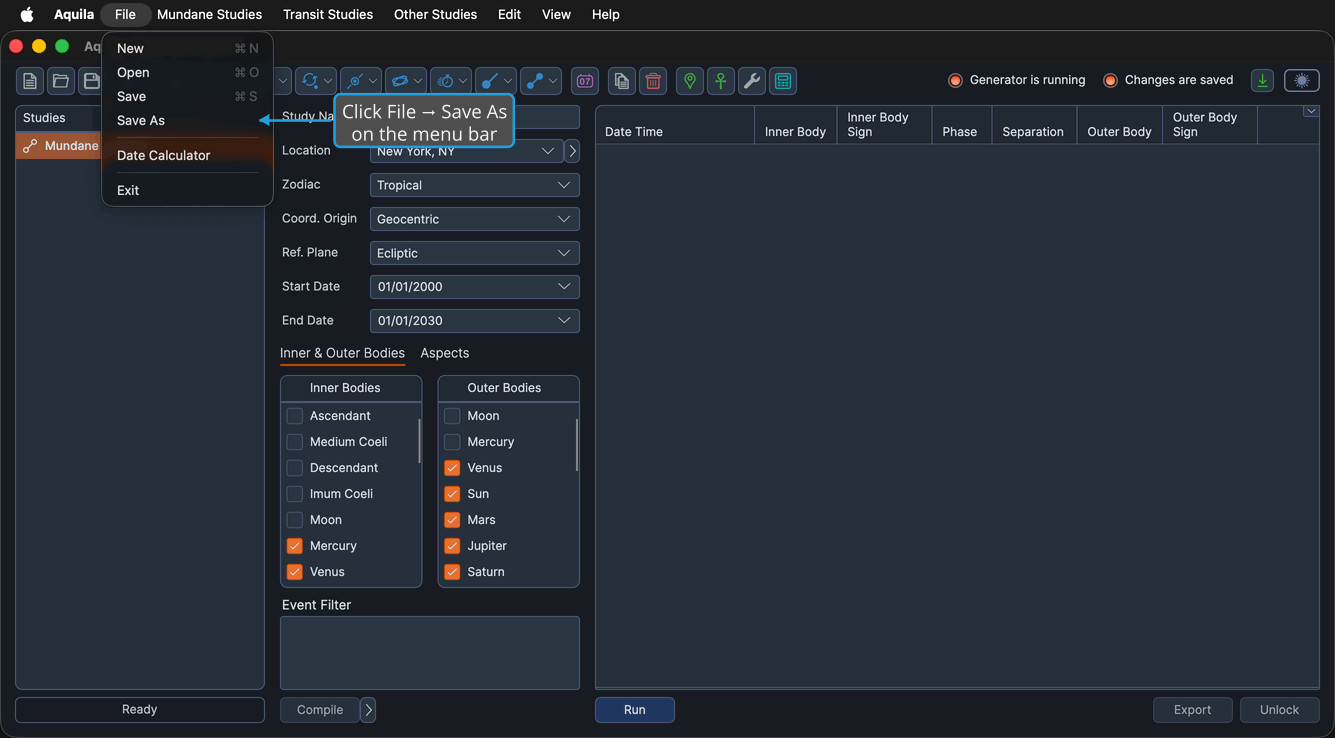Click the sun theme icon button
The image size is (1335, 738).
(x=1302, y=81)
